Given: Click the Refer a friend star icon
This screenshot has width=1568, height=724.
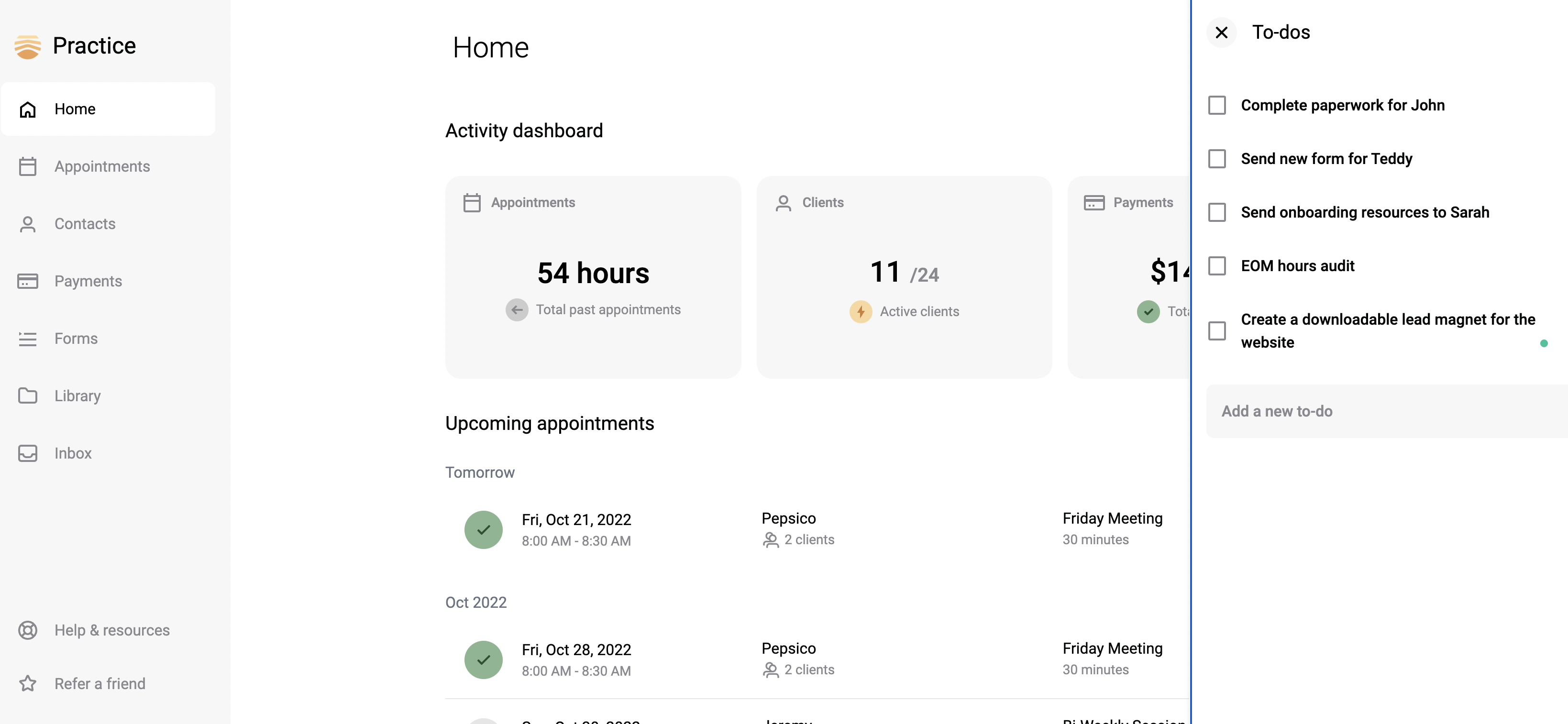Looking at the screenshot, I should (x=28, y=684).
